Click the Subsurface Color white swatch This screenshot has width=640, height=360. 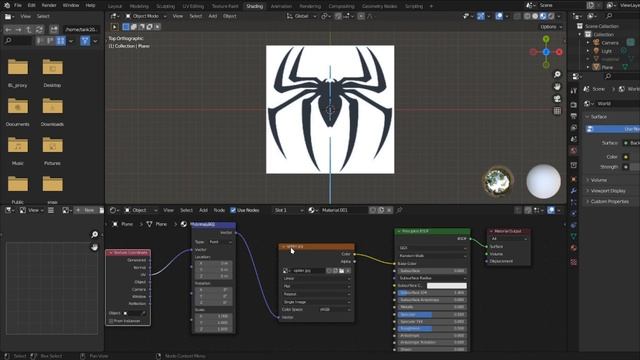tap(447, 286)
